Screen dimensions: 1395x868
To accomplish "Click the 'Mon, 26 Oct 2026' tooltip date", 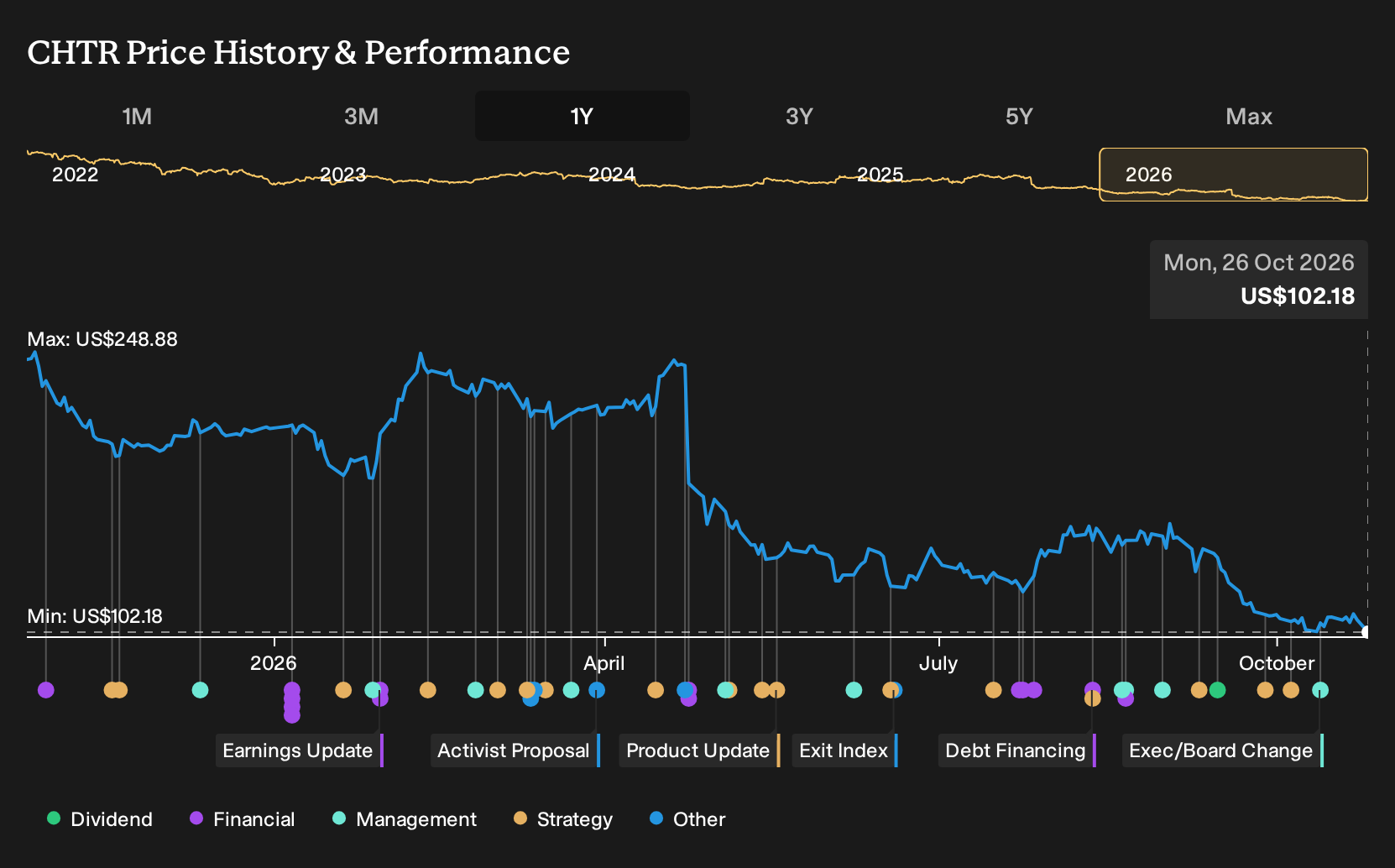I will click(1259, 263).
